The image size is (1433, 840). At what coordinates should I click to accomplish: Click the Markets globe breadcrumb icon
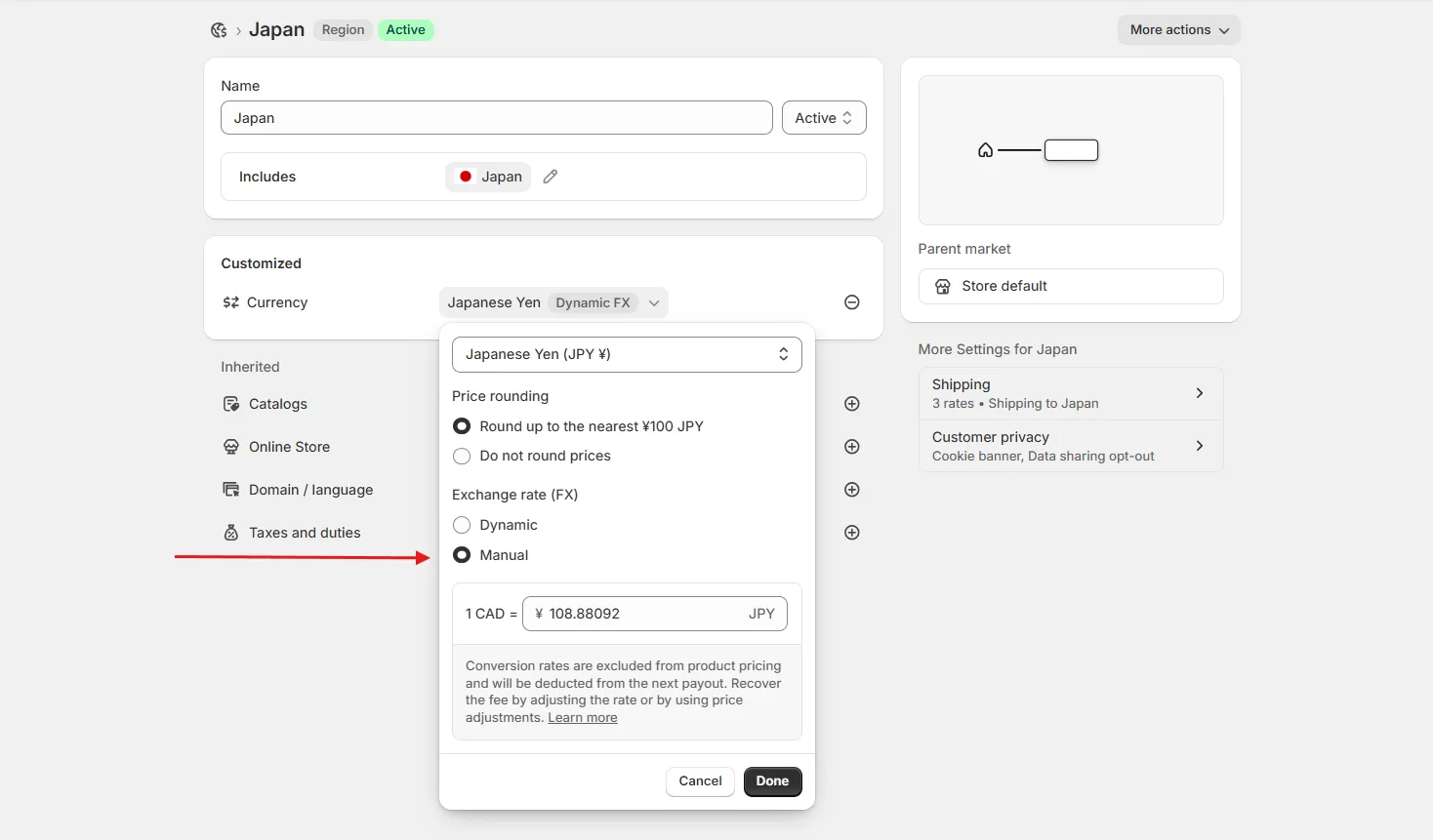click(219, 30)
